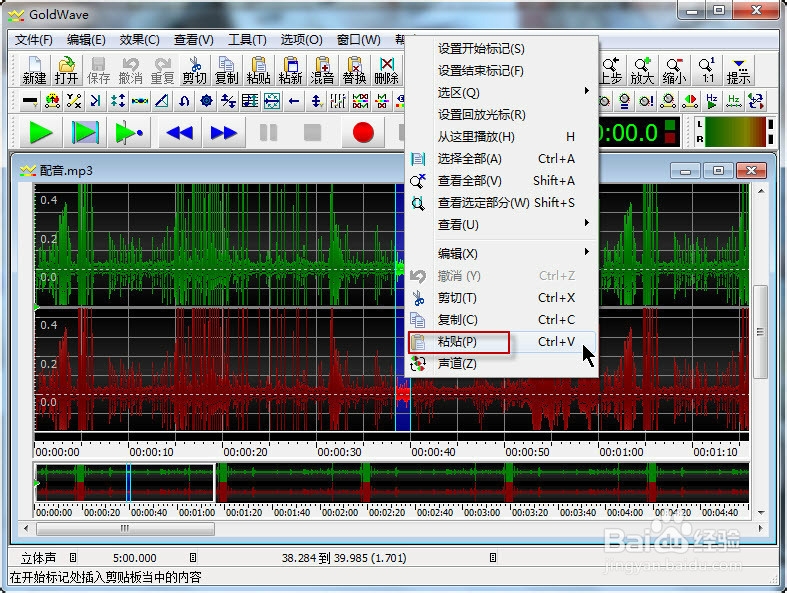Click the Zoom Out (缩小) toolbar icon

pos(673,70)
